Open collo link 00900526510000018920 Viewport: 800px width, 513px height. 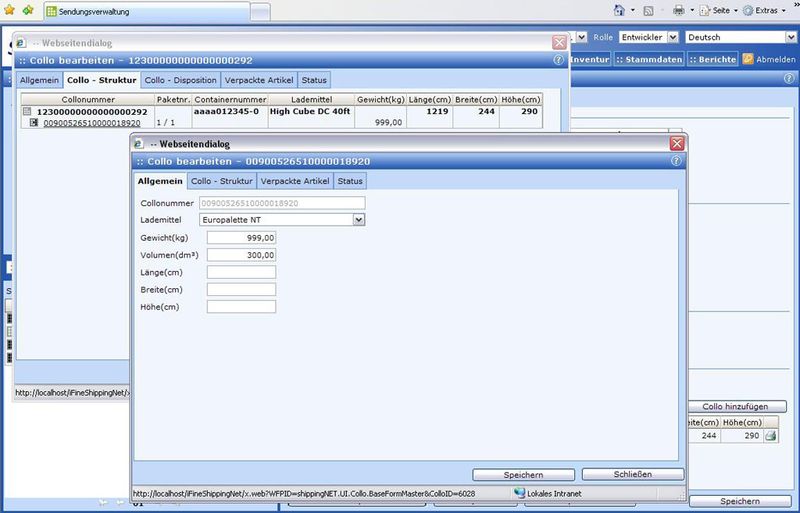coord(92,123)
